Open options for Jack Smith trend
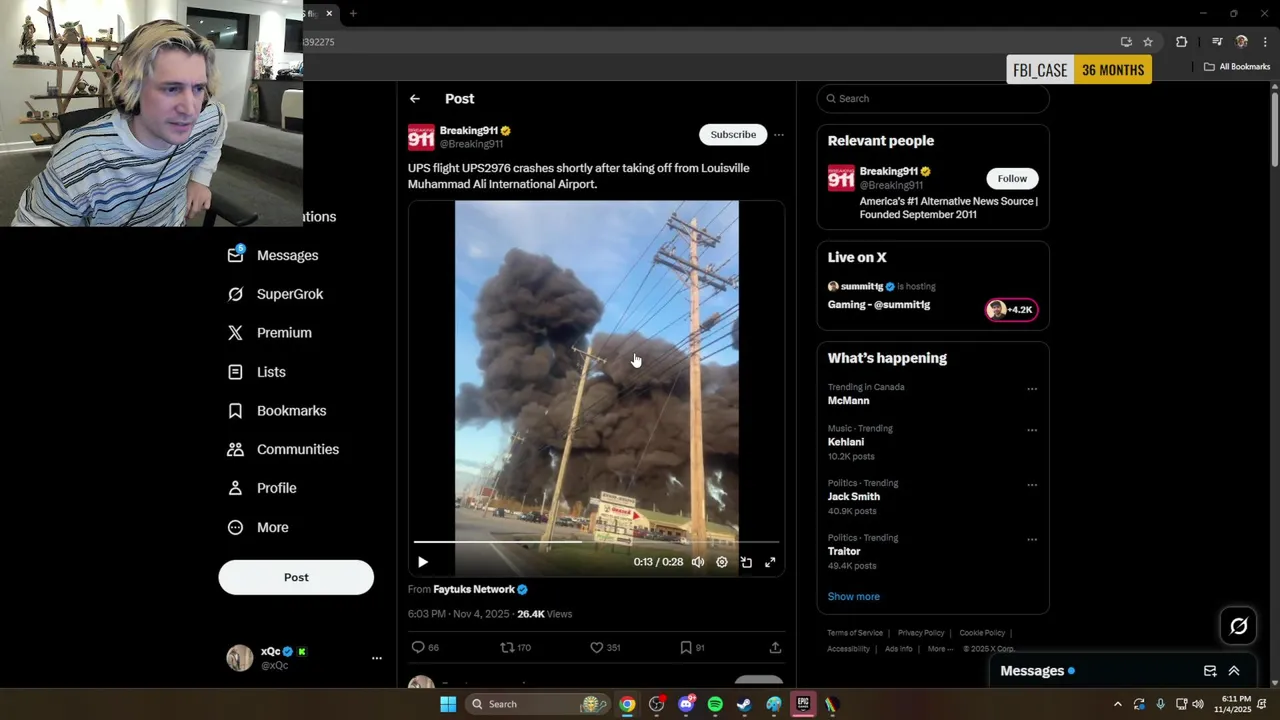The image size is (1280, 720). [1032, 485]
